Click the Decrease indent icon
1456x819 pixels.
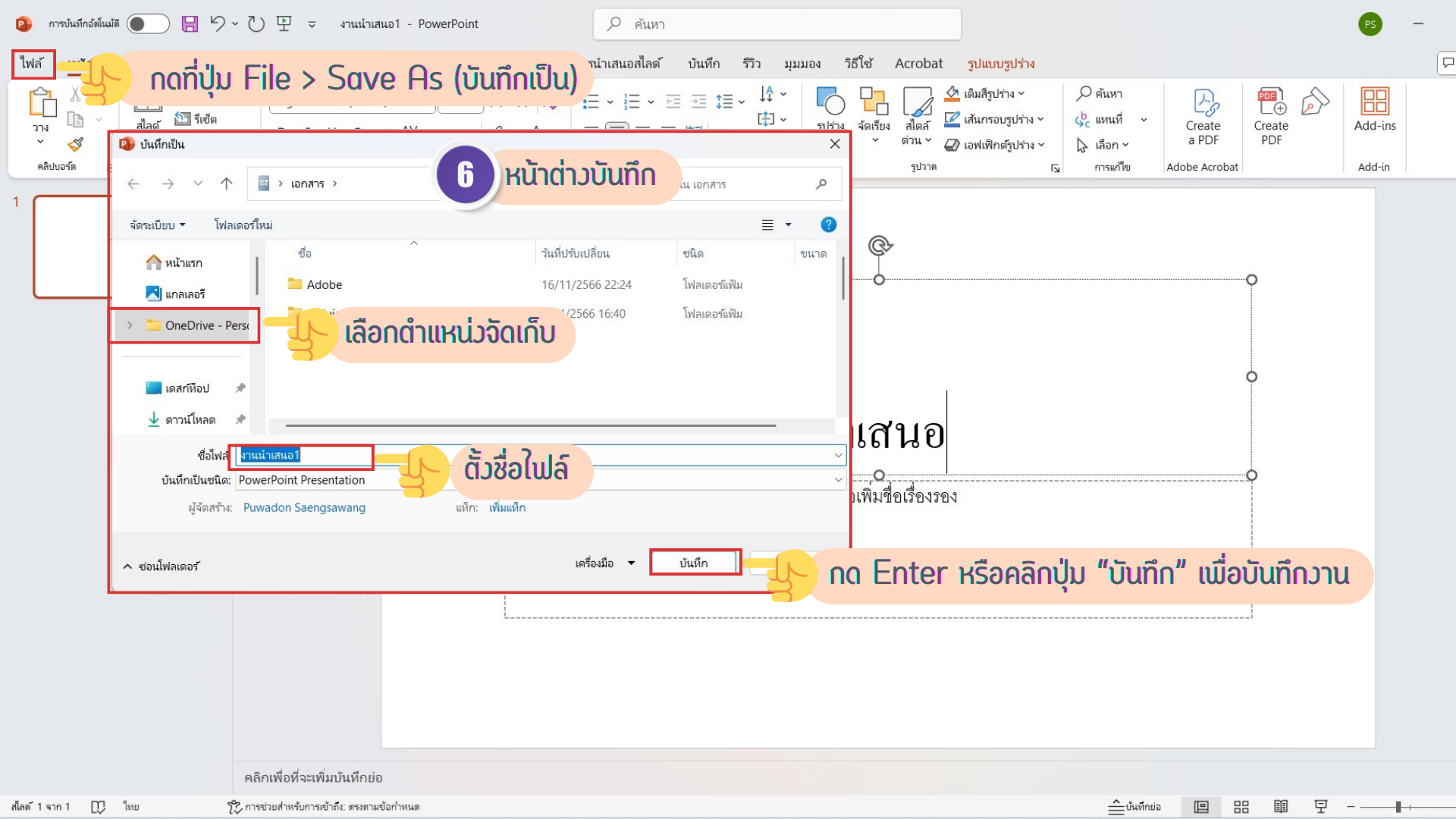(x=673, y=102)
